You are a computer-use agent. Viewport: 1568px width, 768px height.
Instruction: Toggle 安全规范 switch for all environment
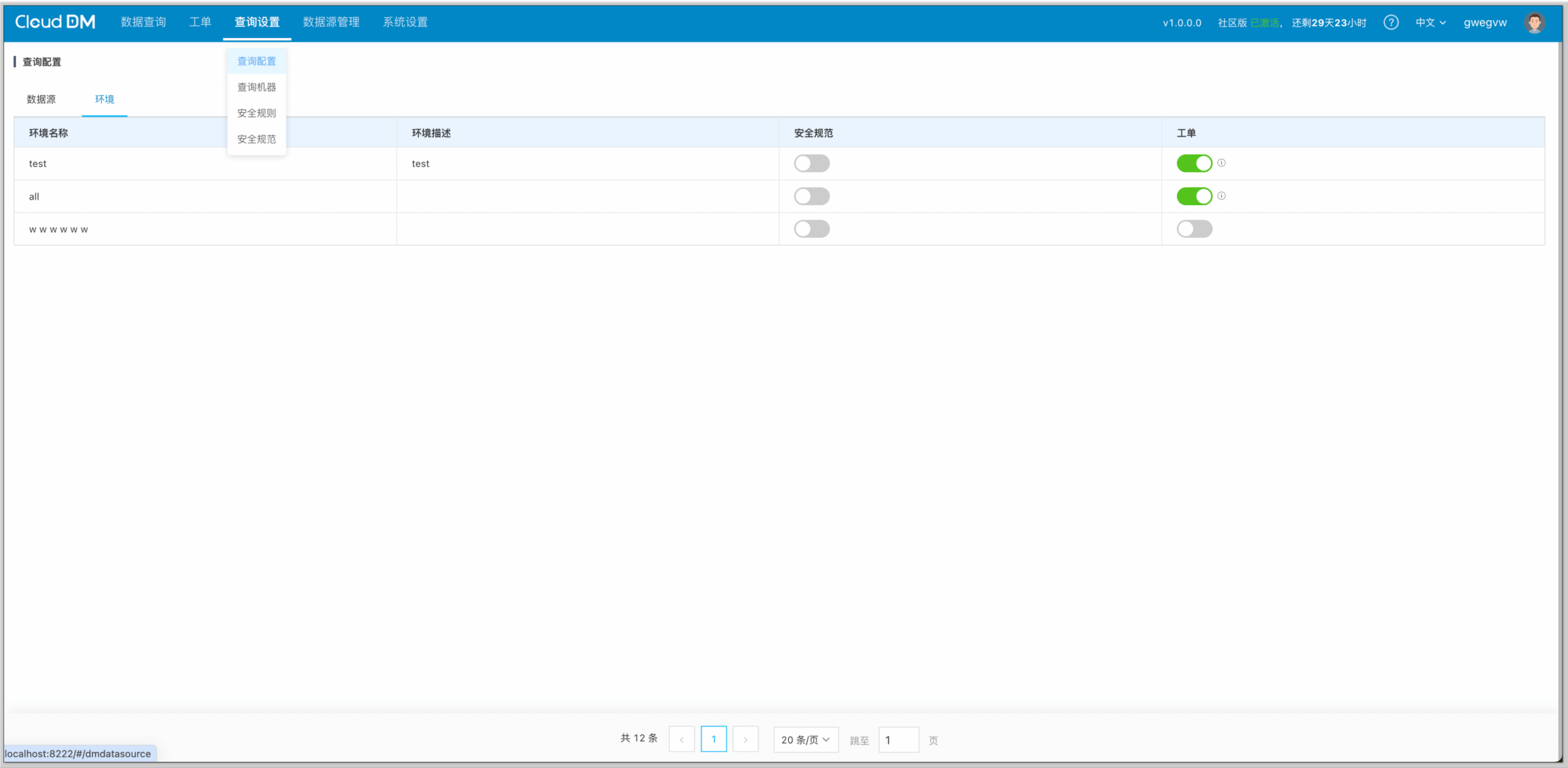[x=812, y=196]
